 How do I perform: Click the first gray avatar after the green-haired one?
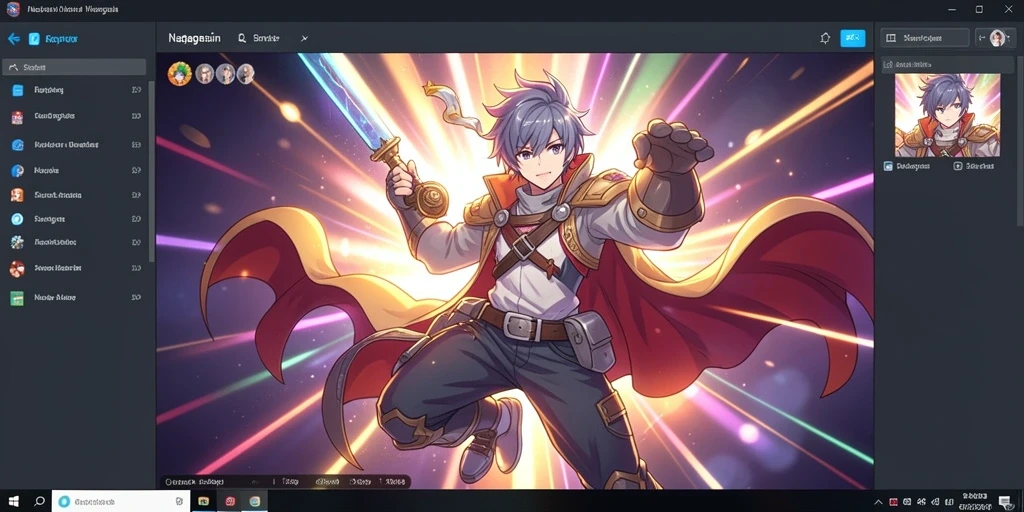tap(204, 74)
